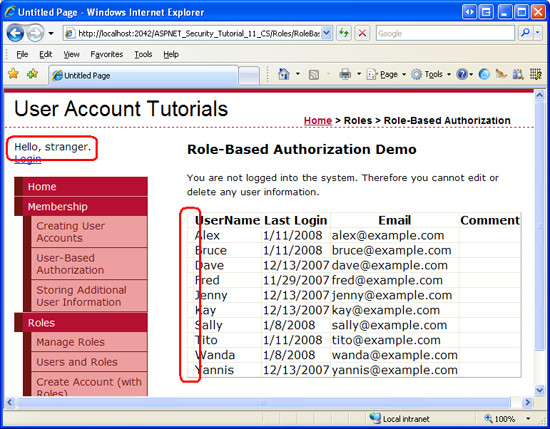550x429 pixels.
Task: Click the Home toolbar icon
Action: point(283,74)
